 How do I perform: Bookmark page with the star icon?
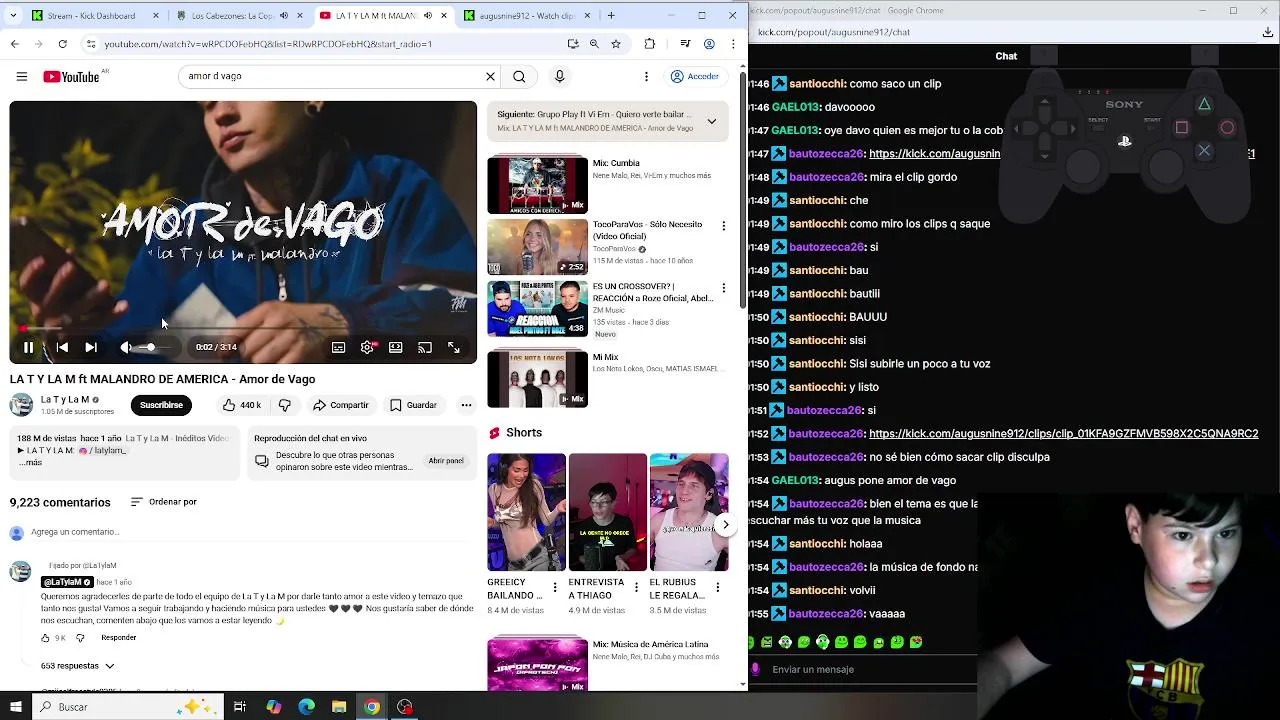(x=616, y=44)
